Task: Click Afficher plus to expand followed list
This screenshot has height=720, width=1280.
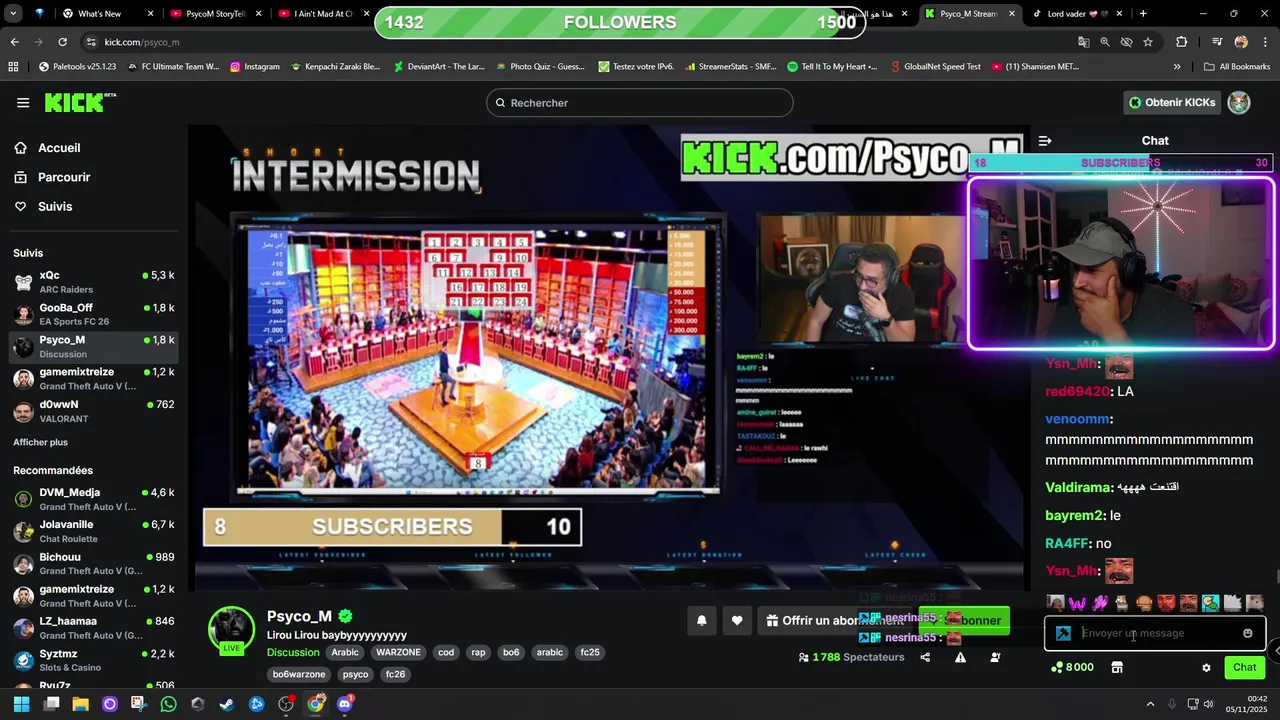Action: tap(41, 442)
